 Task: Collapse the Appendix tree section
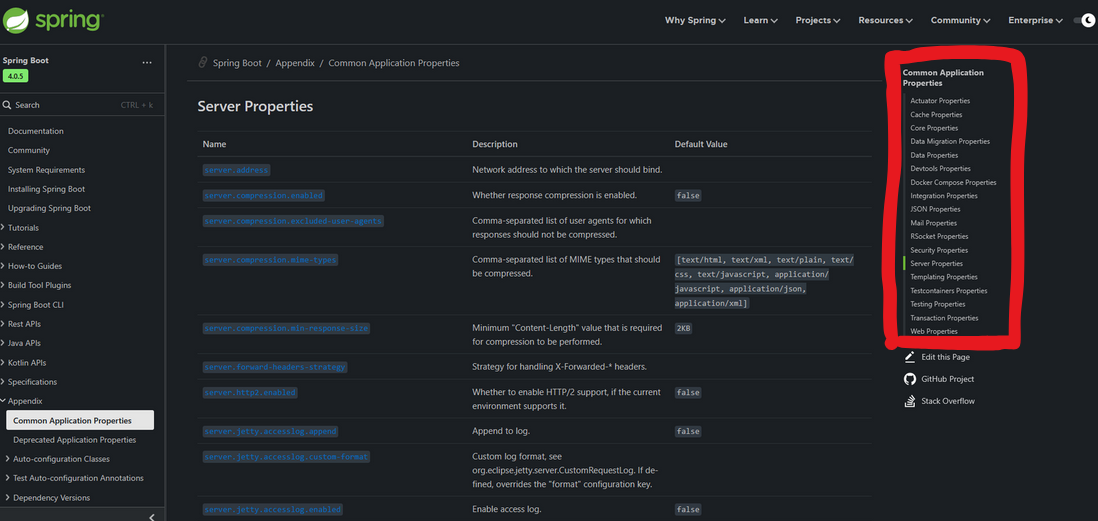click(x=3, y=401)
